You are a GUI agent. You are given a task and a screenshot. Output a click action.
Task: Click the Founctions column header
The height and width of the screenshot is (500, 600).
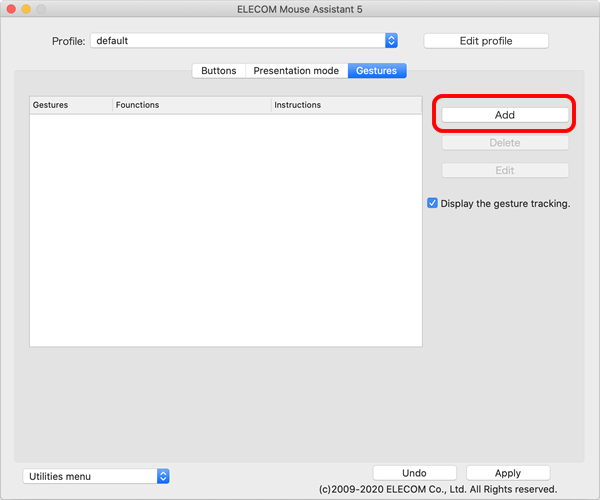coord(192,105)
